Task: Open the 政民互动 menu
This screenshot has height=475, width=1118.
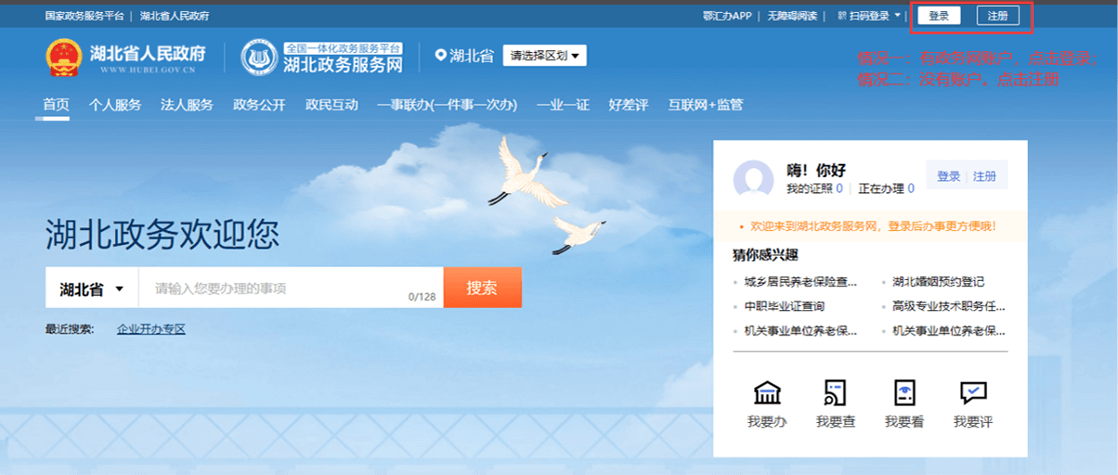Action: coord(332,105)
